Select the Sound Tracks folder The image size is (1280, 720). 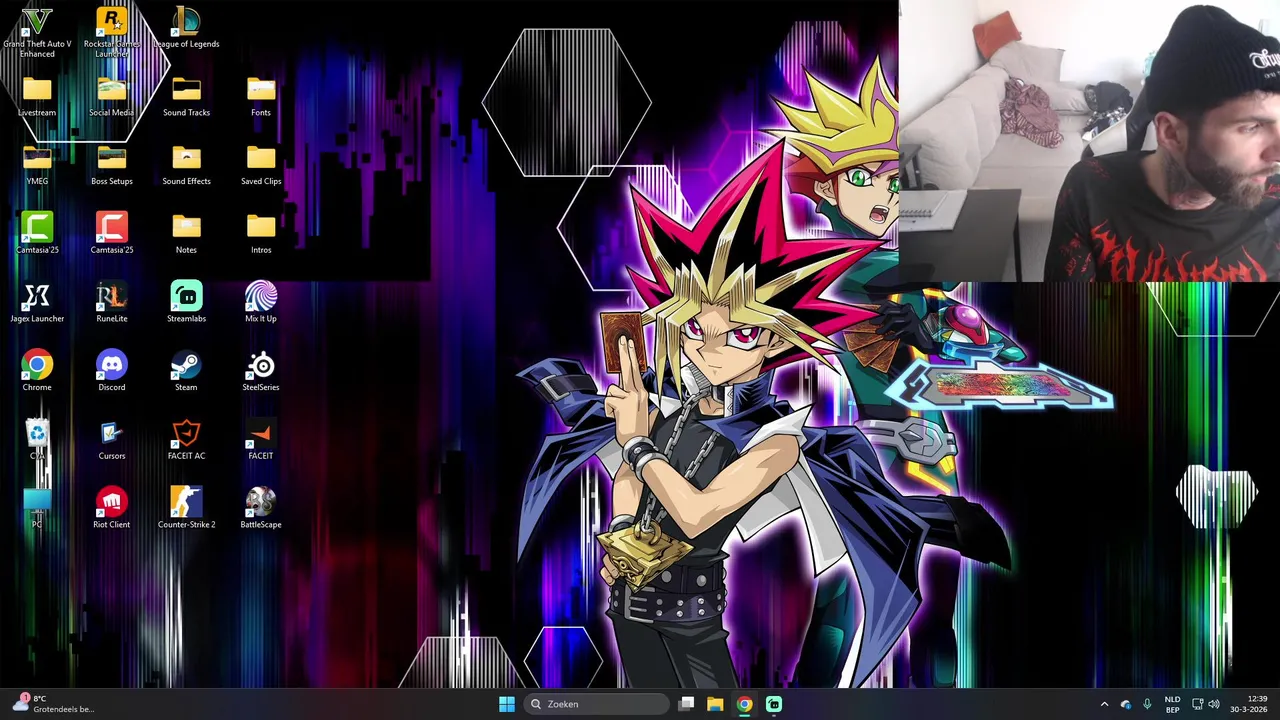(x=186, y=97)
